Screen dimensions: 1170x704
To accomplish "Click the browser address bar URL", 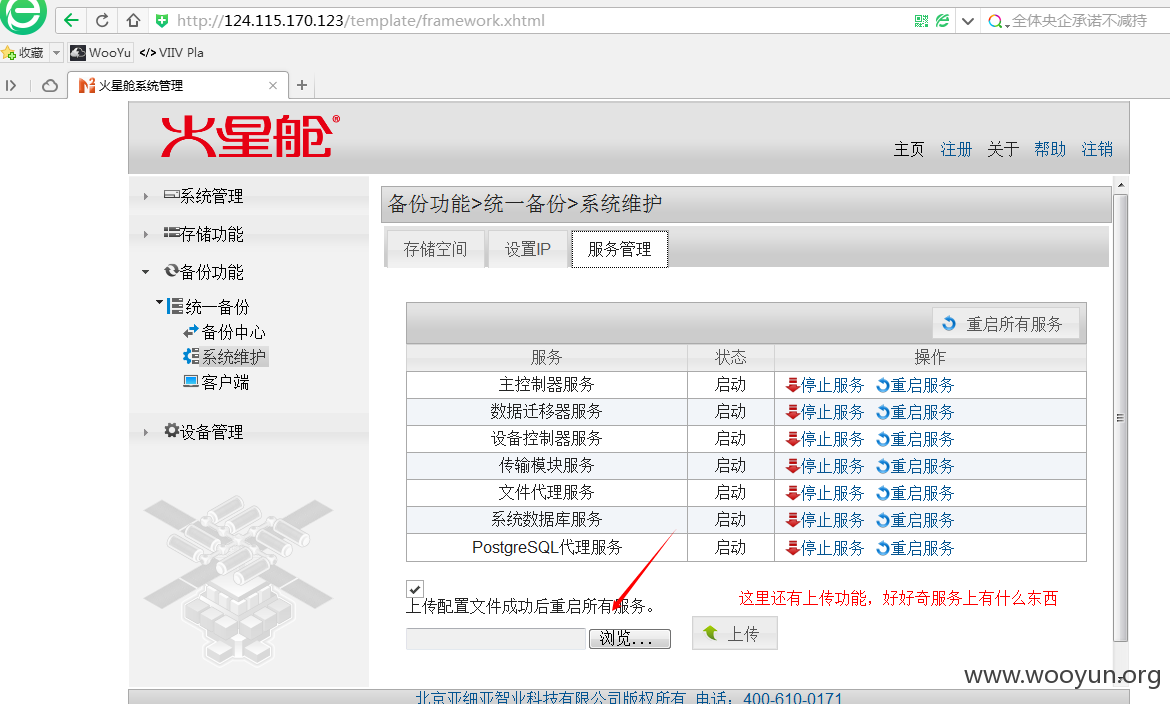I will click(360, 21).
